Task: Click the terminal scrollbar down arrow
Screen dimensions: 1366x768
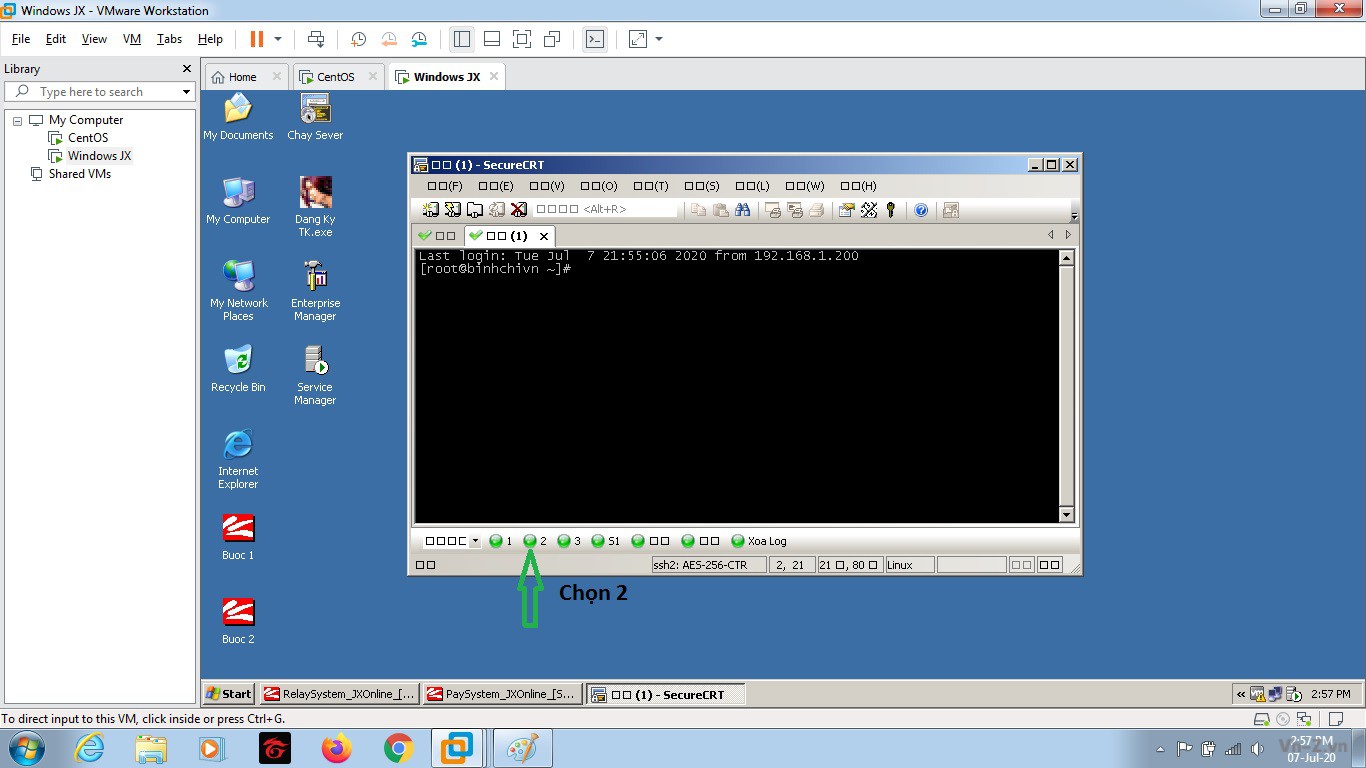Action: [x=1066, y=515]
